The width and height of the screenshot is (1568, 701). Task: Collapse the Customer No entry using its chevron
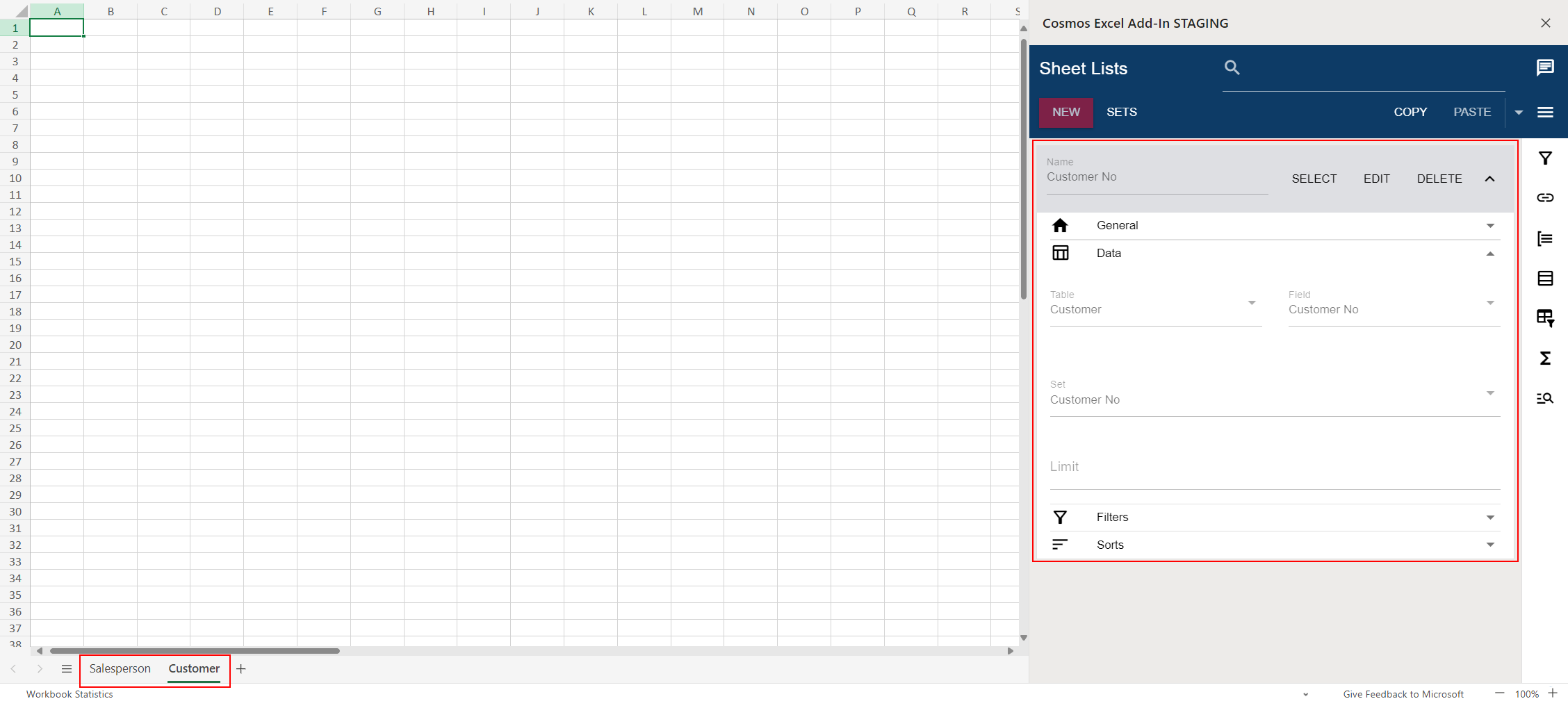click(1490, 179)
